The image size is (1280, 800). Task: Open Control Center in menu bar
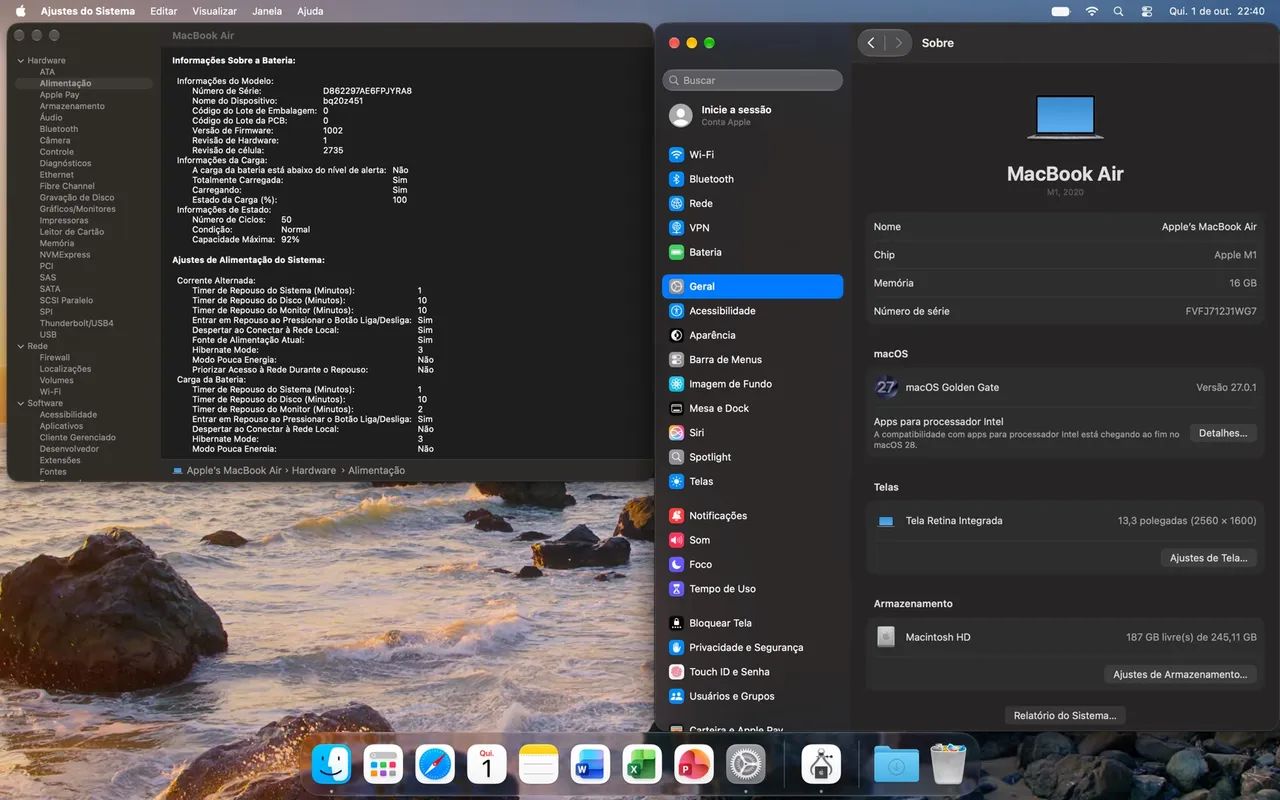pos(1146,11)
